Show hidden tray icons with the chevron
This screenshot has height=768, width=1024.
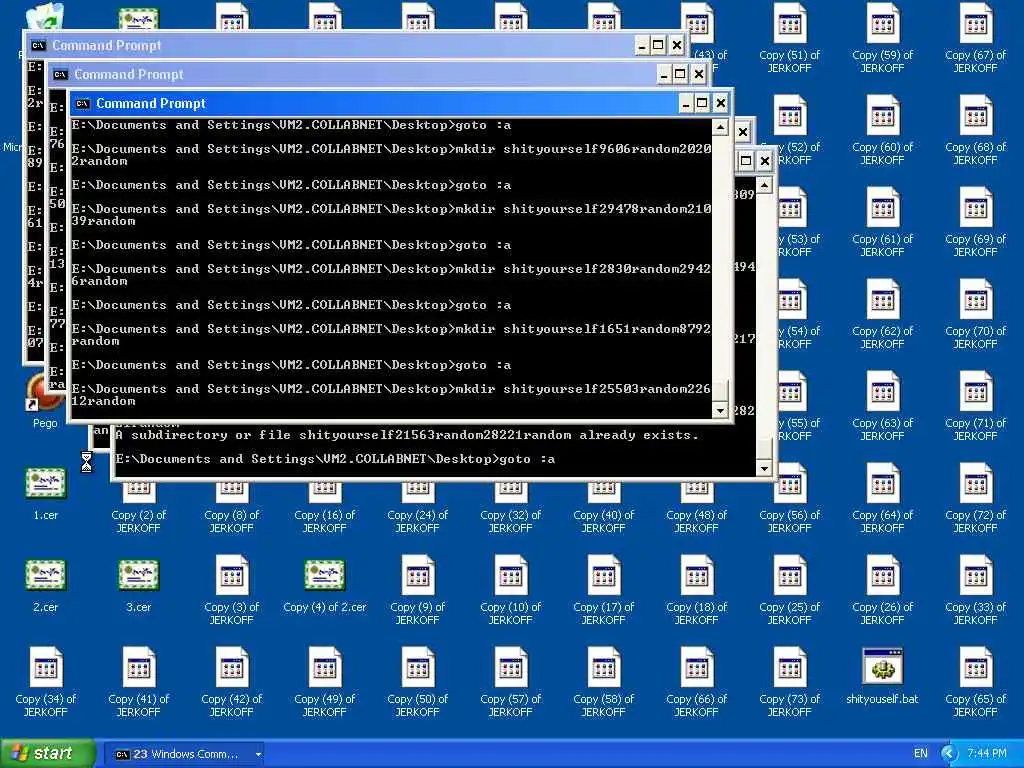pos(950,754)
